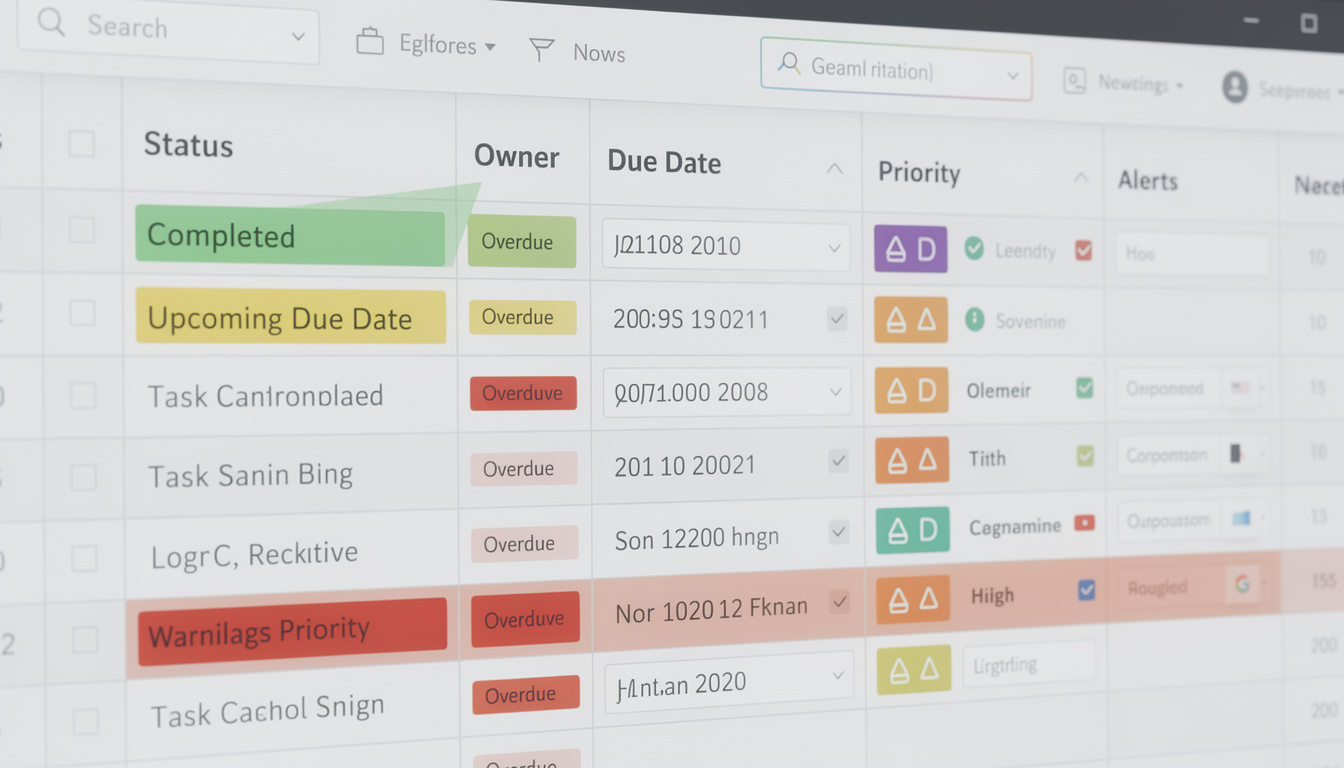This screenshot has width=1344, height=768.
Task: Select the row checkbox for Task Sanin Bing
Action: point(84,477)
